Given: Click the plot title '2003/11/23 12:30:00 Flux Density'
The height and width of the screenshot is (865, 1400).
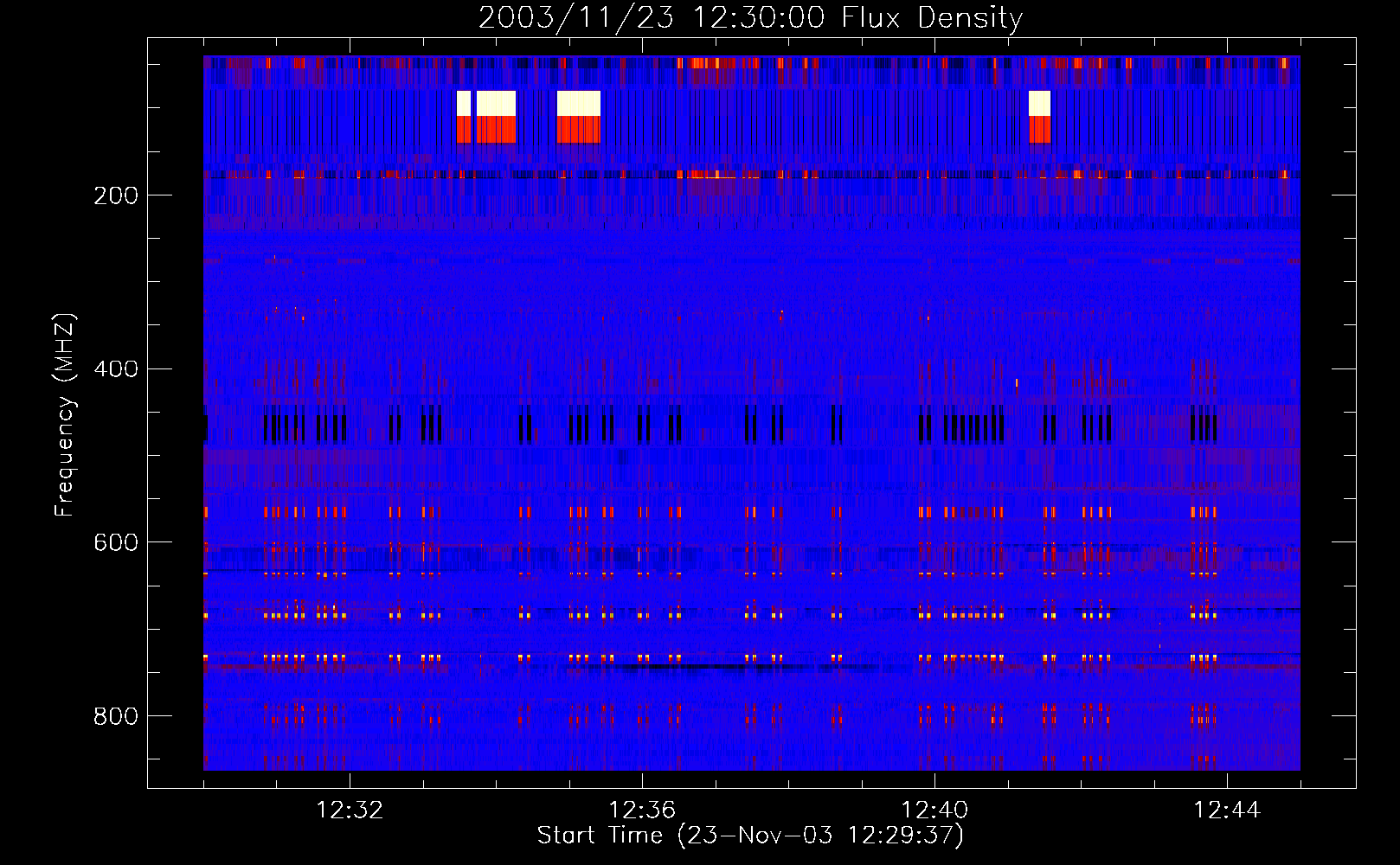Looking at the screenshot, I should pyautogui.click(x=751, y=17).
